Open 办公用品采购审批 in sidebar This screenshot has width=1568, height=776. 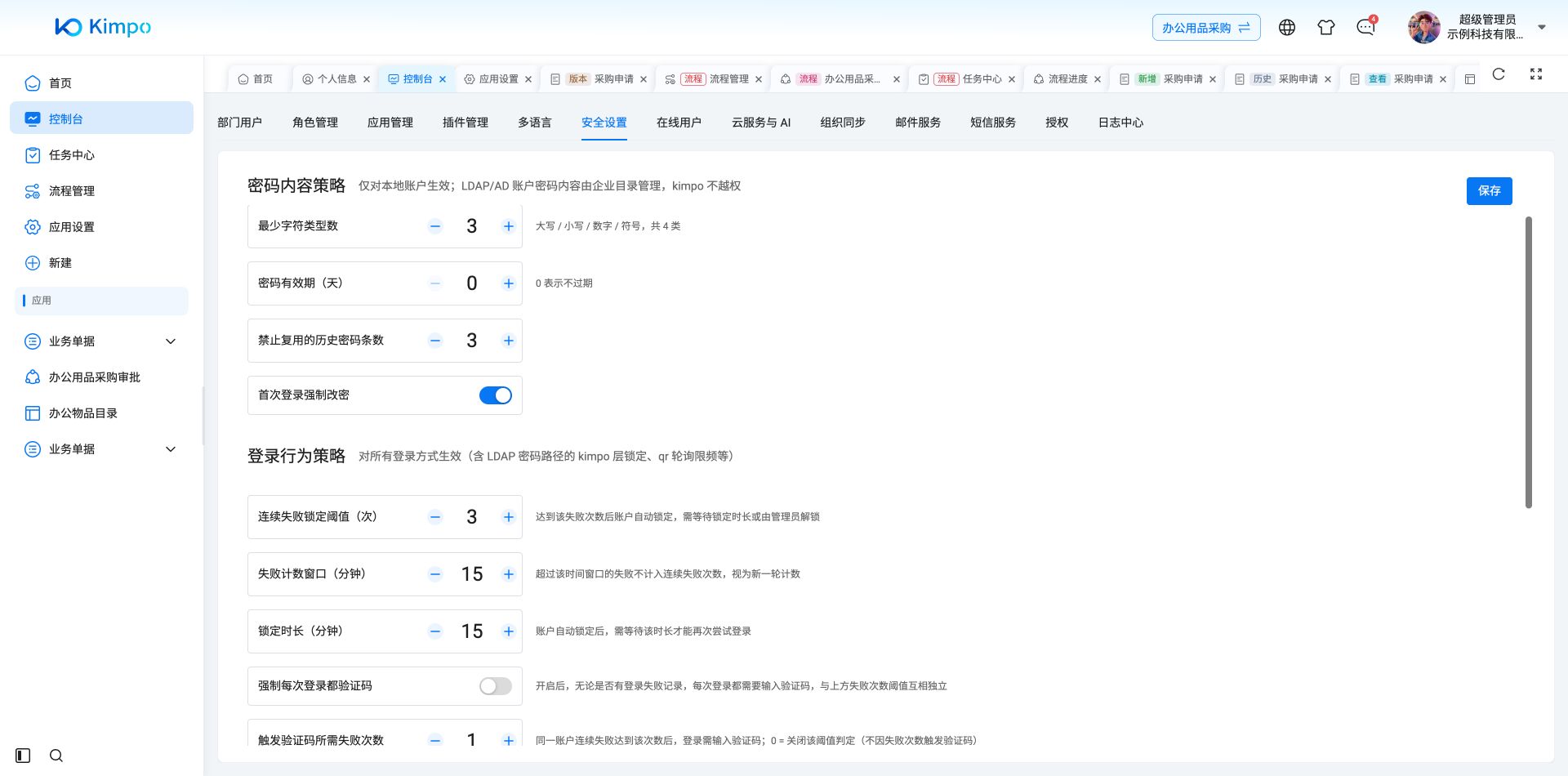101,377
